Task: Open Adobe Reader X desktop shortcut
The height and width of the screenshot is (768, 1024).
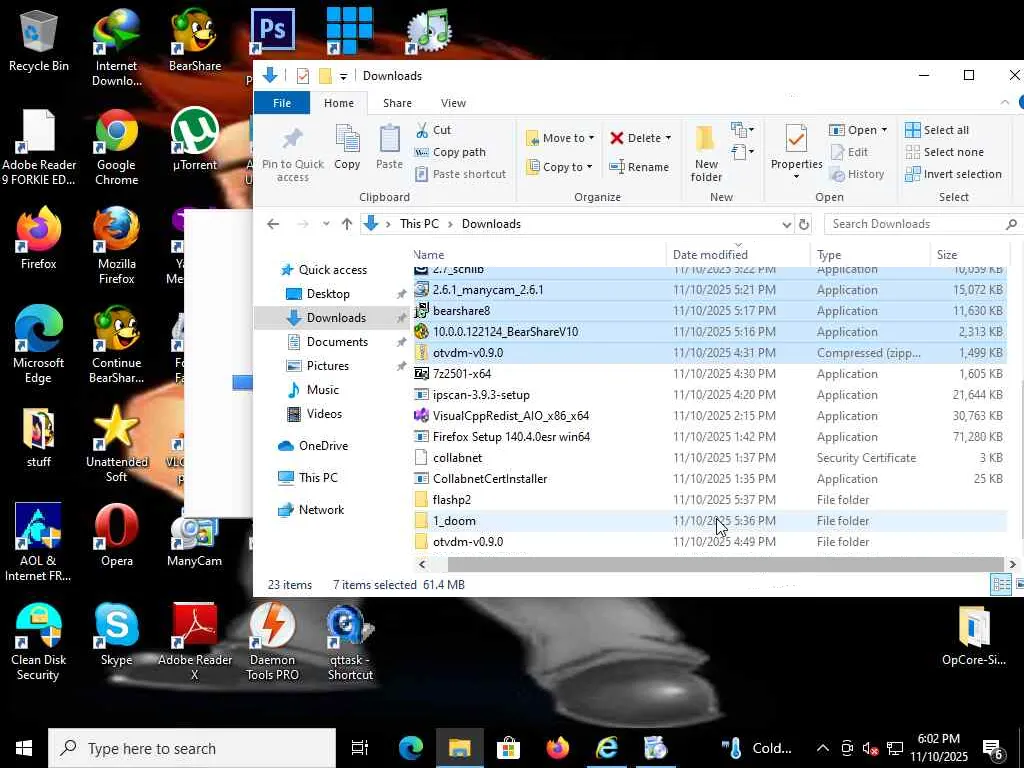Action: click(195, 641)
